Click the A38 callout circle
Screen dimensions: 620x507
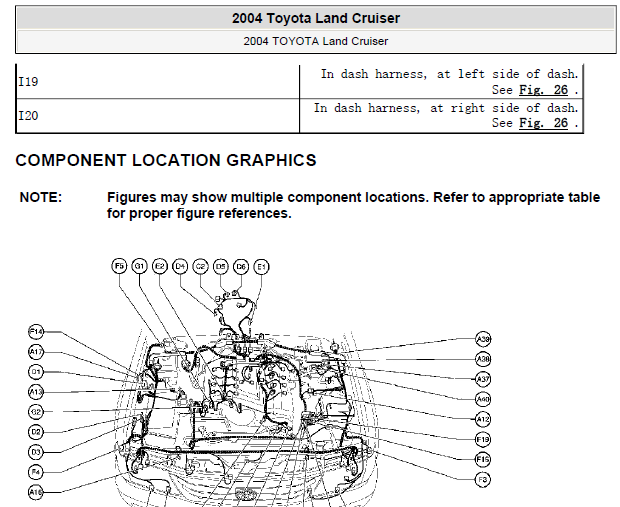(483, 359)
